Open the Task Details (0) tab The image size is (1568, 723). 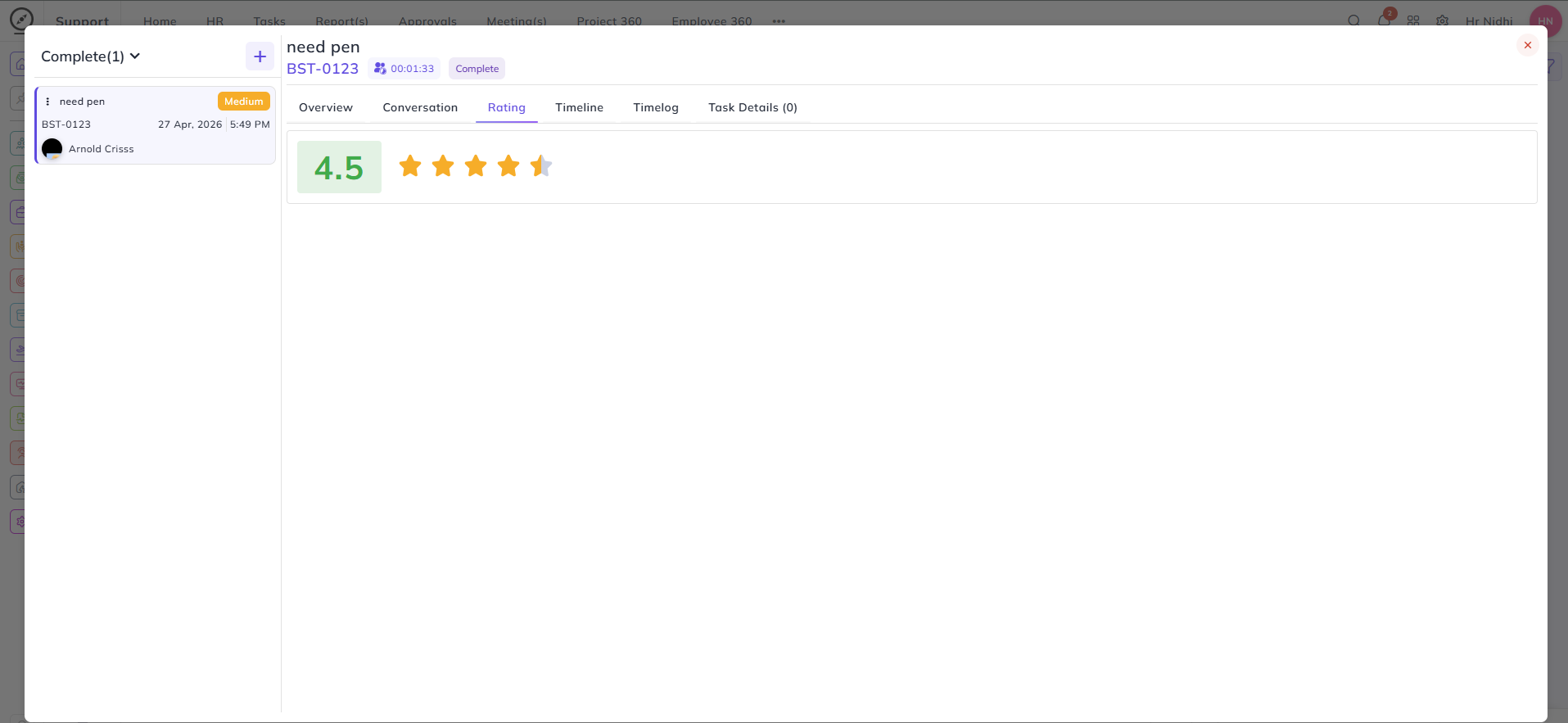tap(753, 107)
